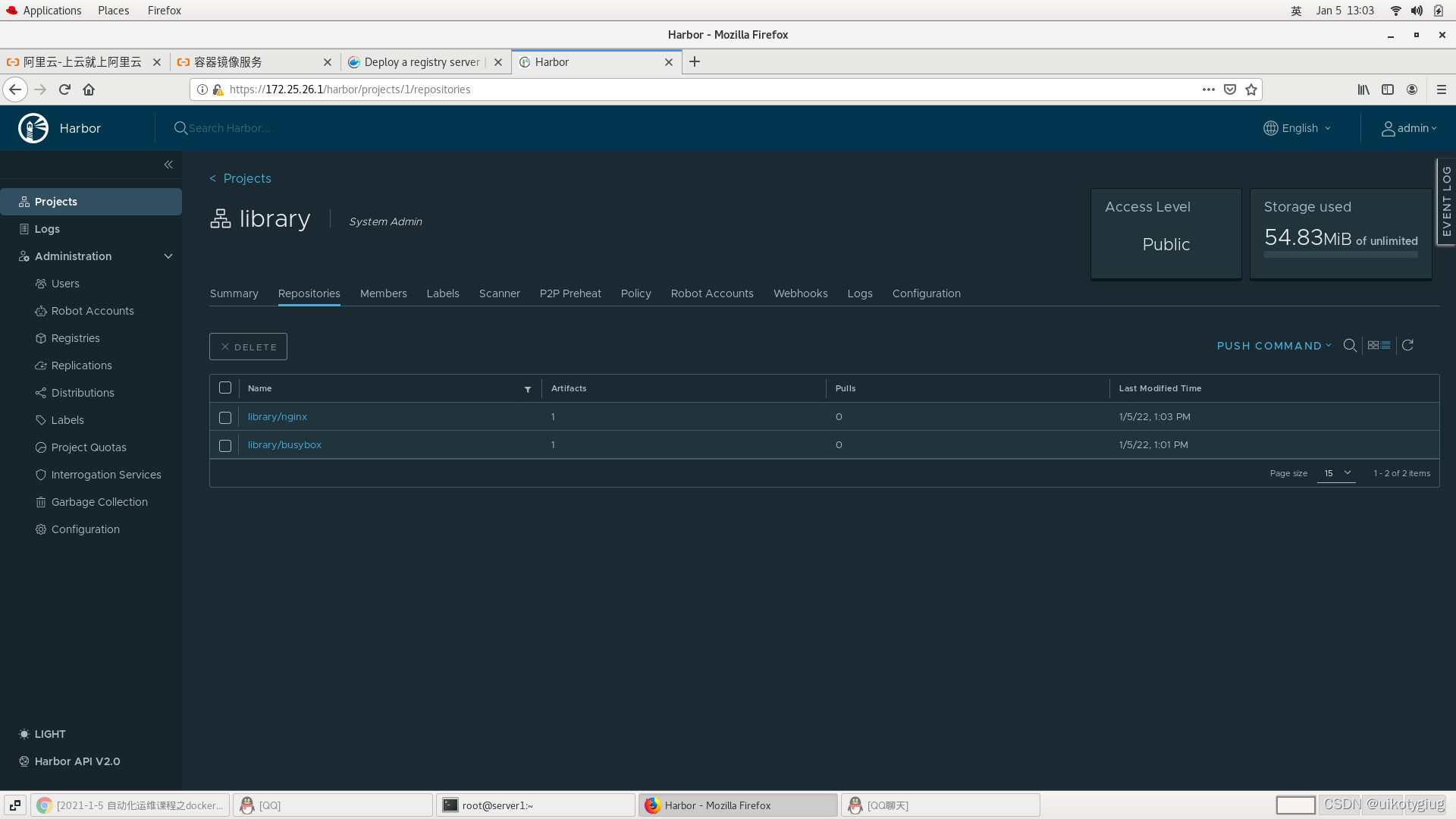Open the repository search filter icon

(x=1350, y=346)
